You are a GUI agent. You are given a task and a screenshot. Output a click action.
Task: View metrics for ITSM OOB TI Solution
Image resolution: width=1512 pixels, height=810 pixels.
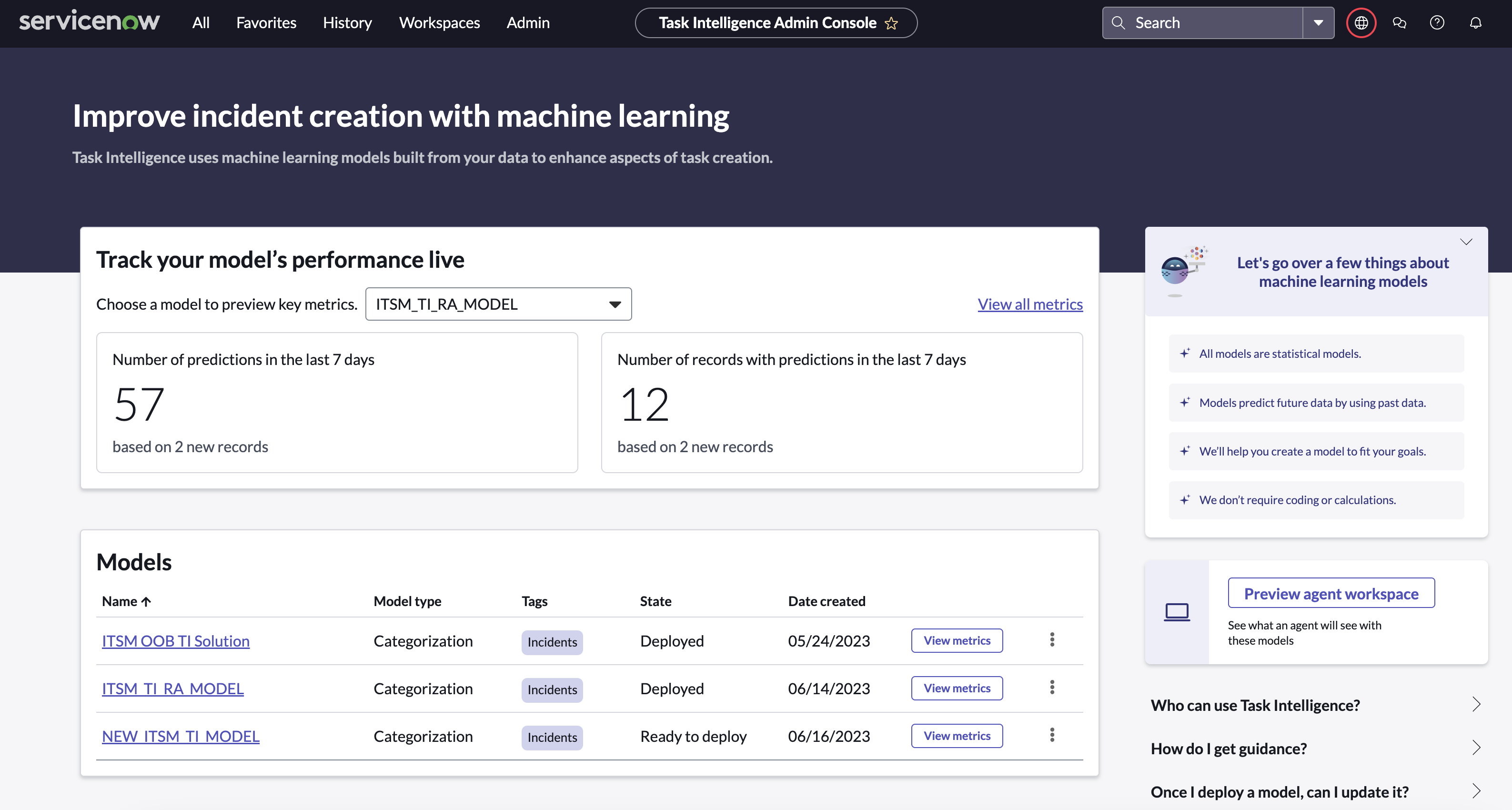click(x=957, y=640)
